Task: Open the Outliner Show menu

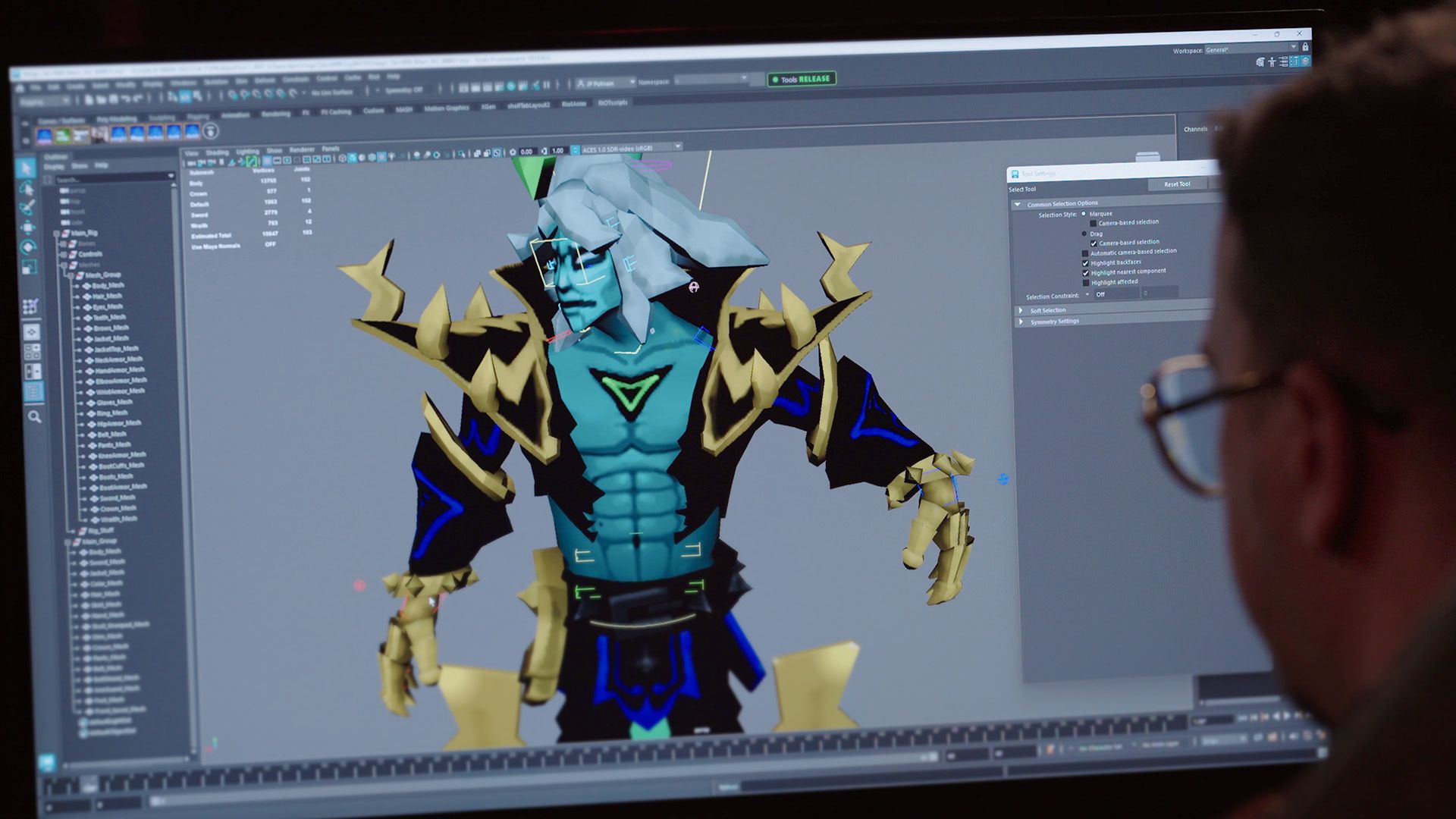Action: [x=80, y=166]
